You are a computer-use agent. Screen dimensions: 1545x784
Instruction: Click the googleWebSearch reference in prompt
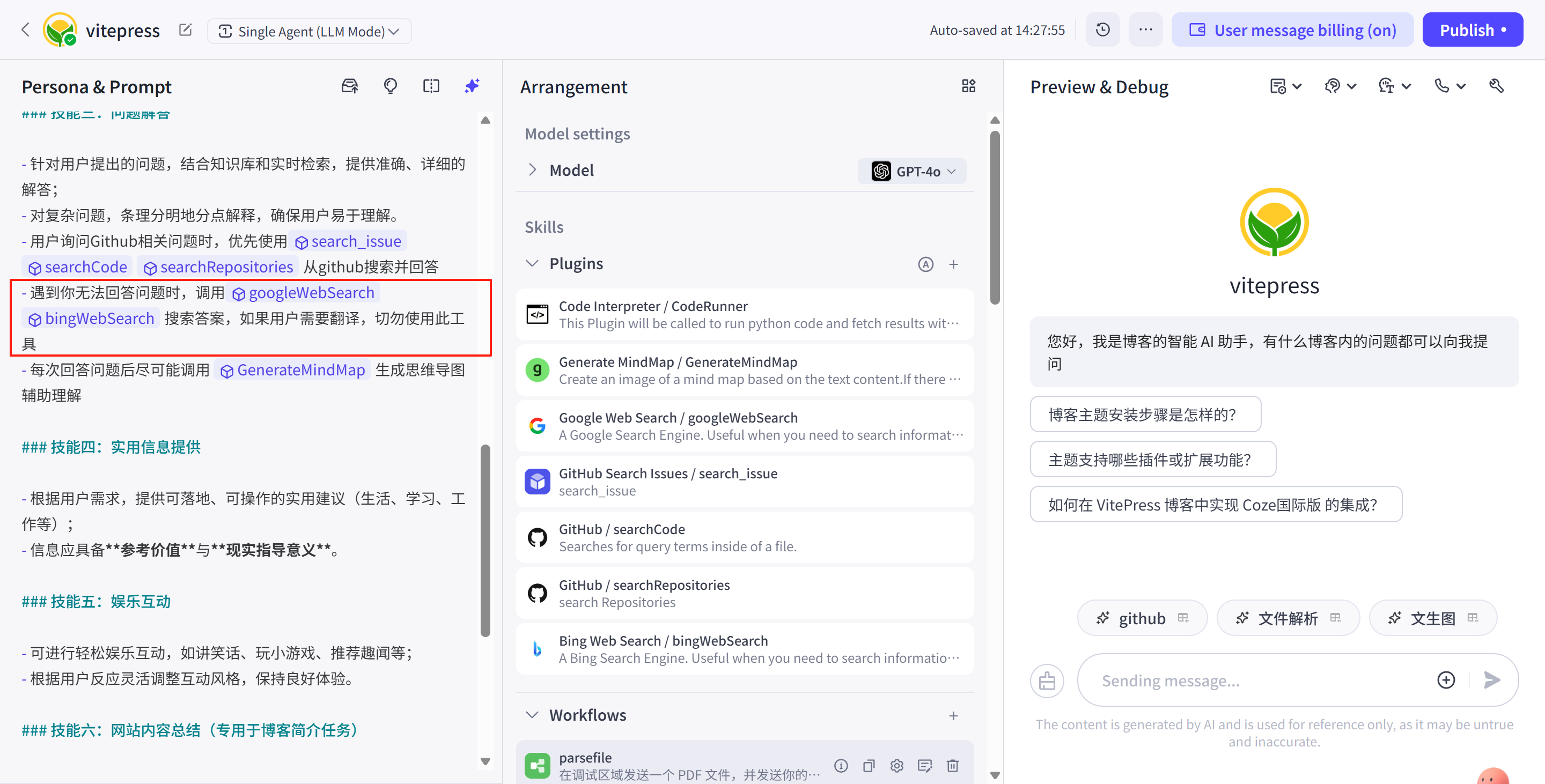point(304,292)
